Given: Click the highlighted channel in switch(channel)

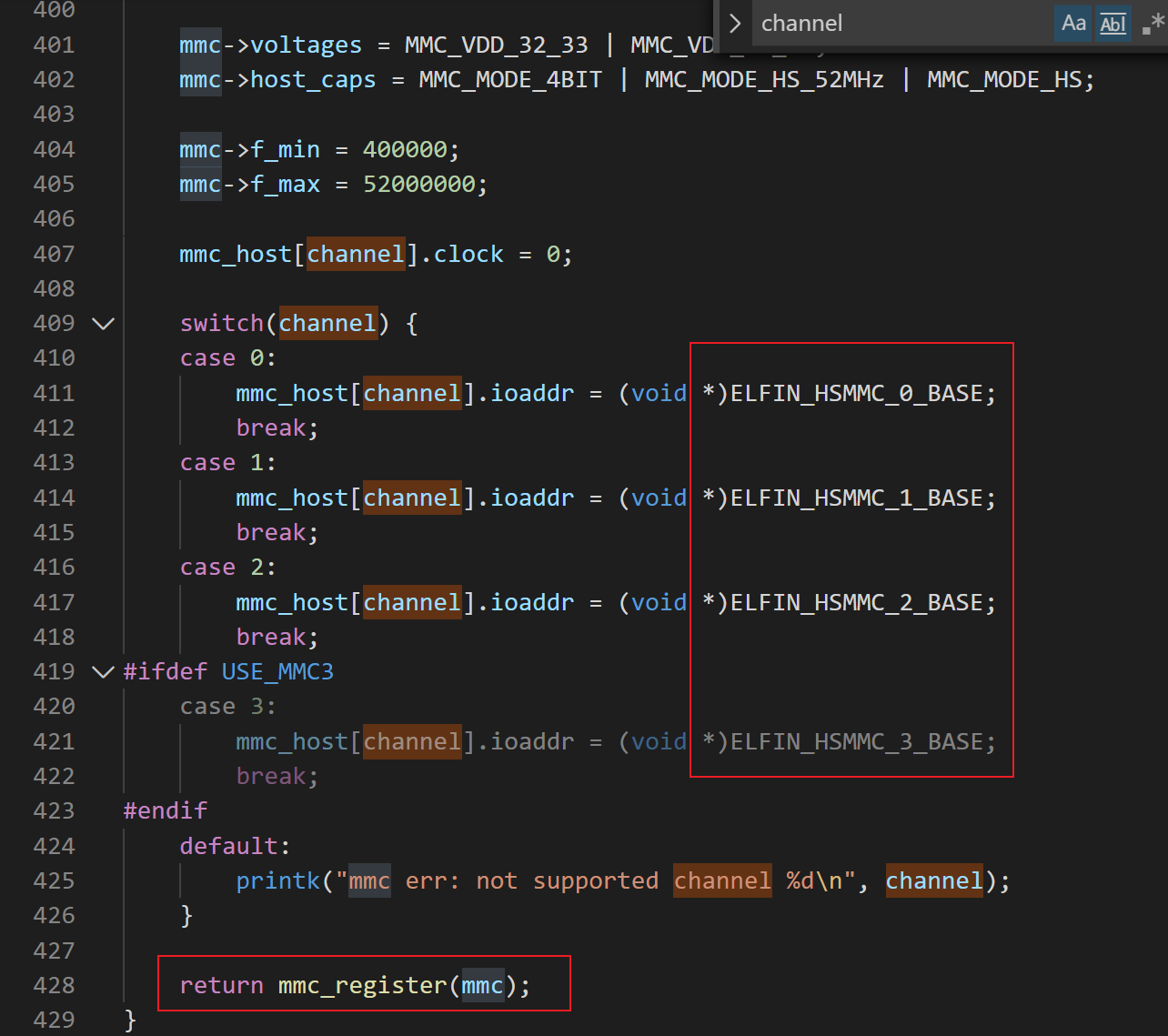Looking at the screenshot, I should tap(327, 324).
